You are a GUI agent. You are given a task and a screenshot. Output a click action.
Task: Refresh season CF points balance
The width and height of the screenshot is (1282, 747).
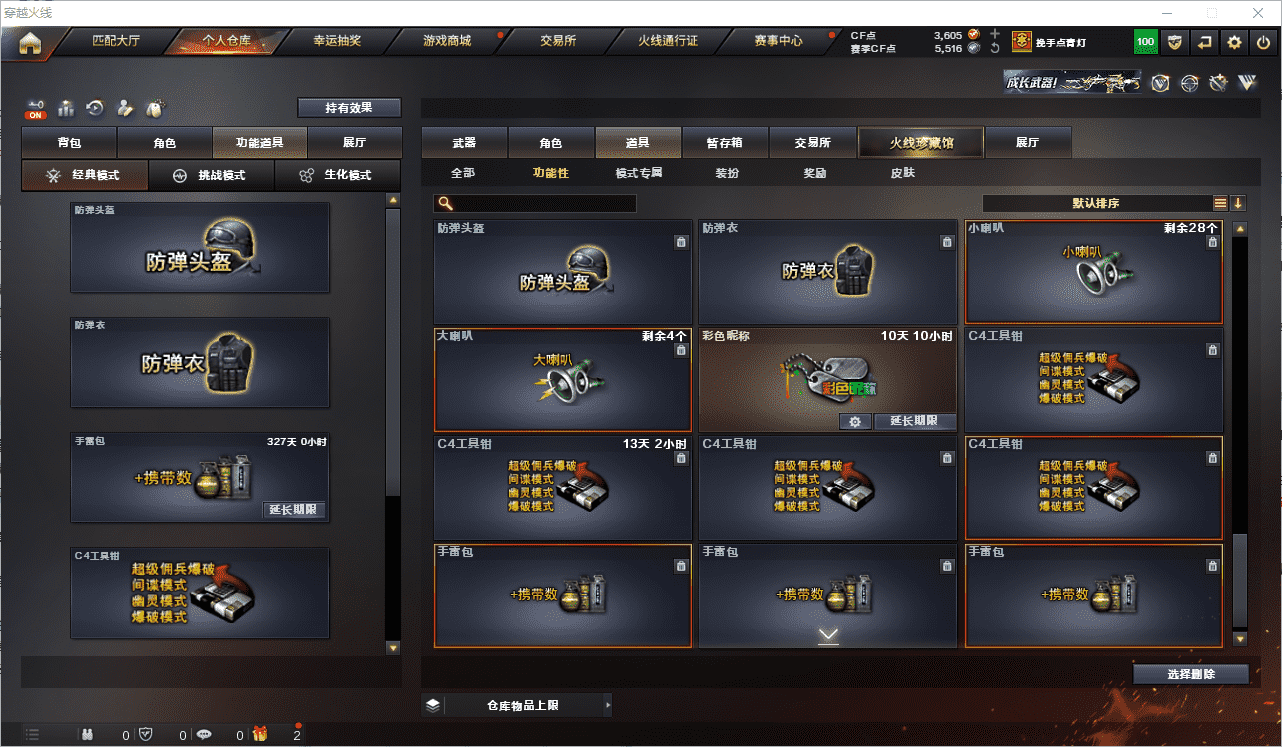click(994, 48)
